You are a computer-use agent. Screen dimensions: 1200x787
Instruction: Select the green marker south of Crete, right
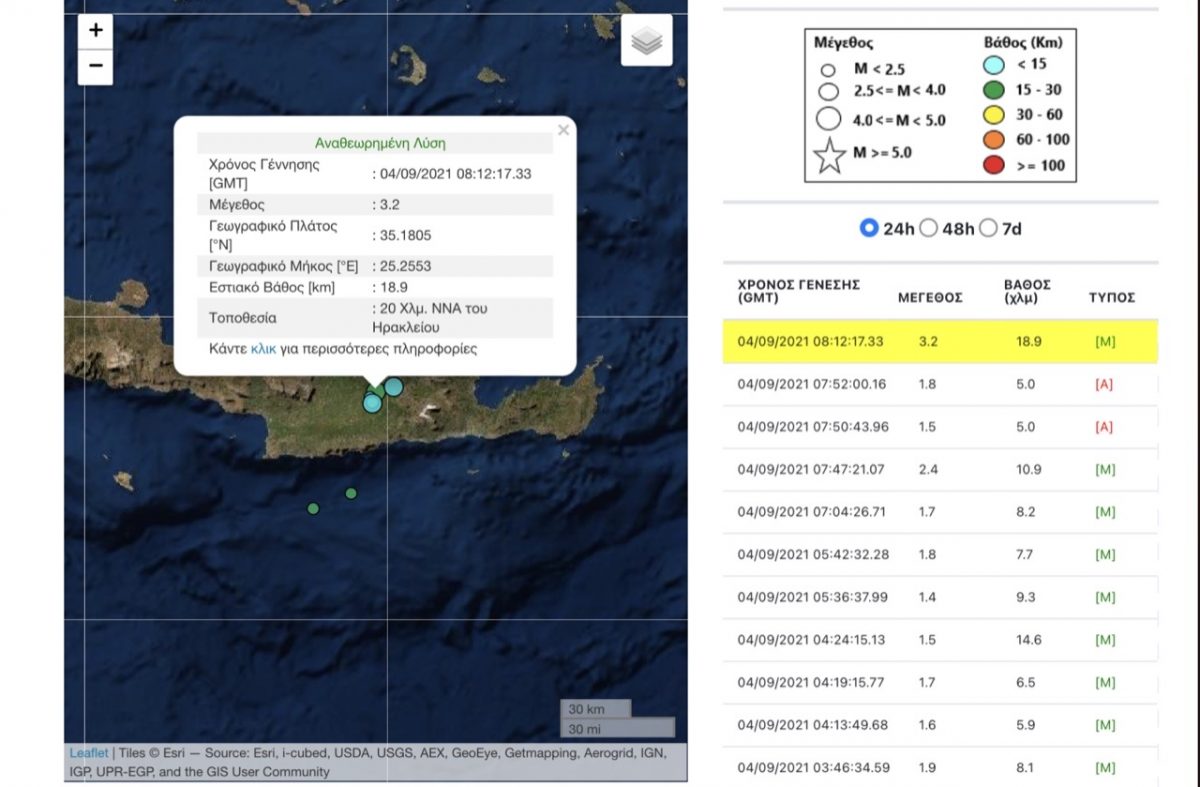pyautogui.click(x=351, y=493)
